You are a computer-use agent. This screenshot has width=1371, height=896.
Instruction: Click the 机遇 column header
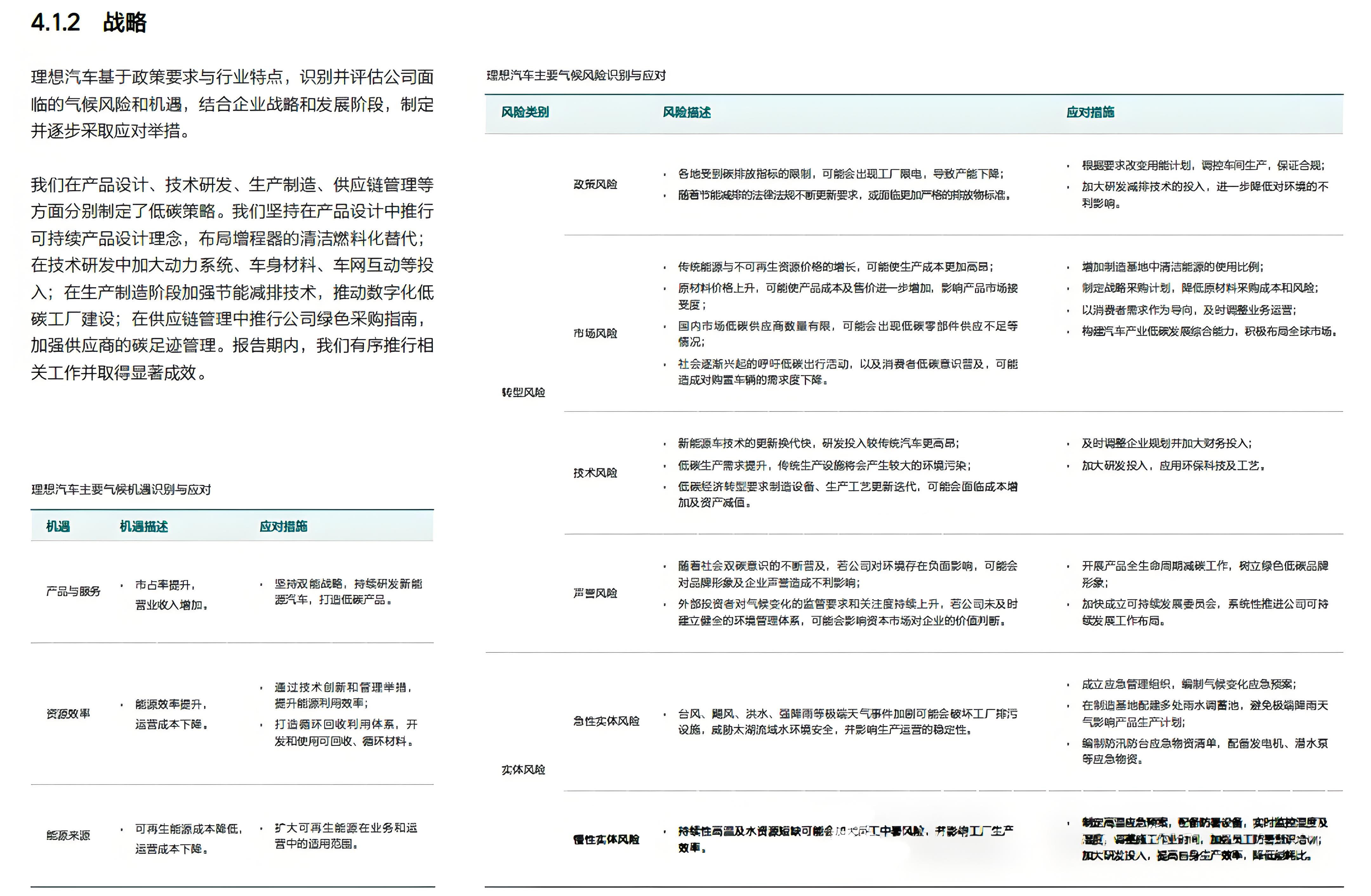click(58, 526)
